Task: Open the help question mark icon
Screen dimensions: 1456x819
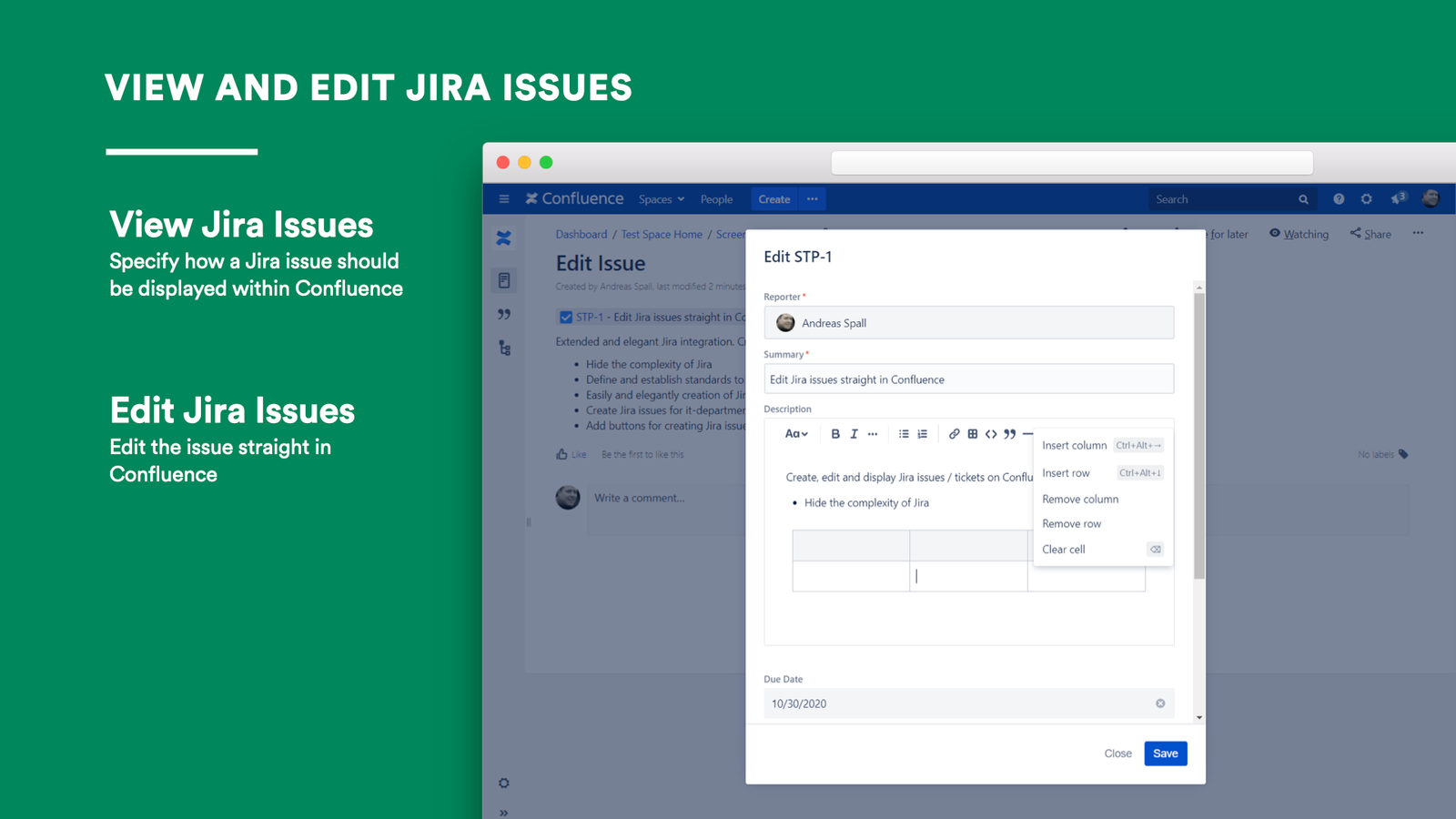Action: tap(1339, 199)
